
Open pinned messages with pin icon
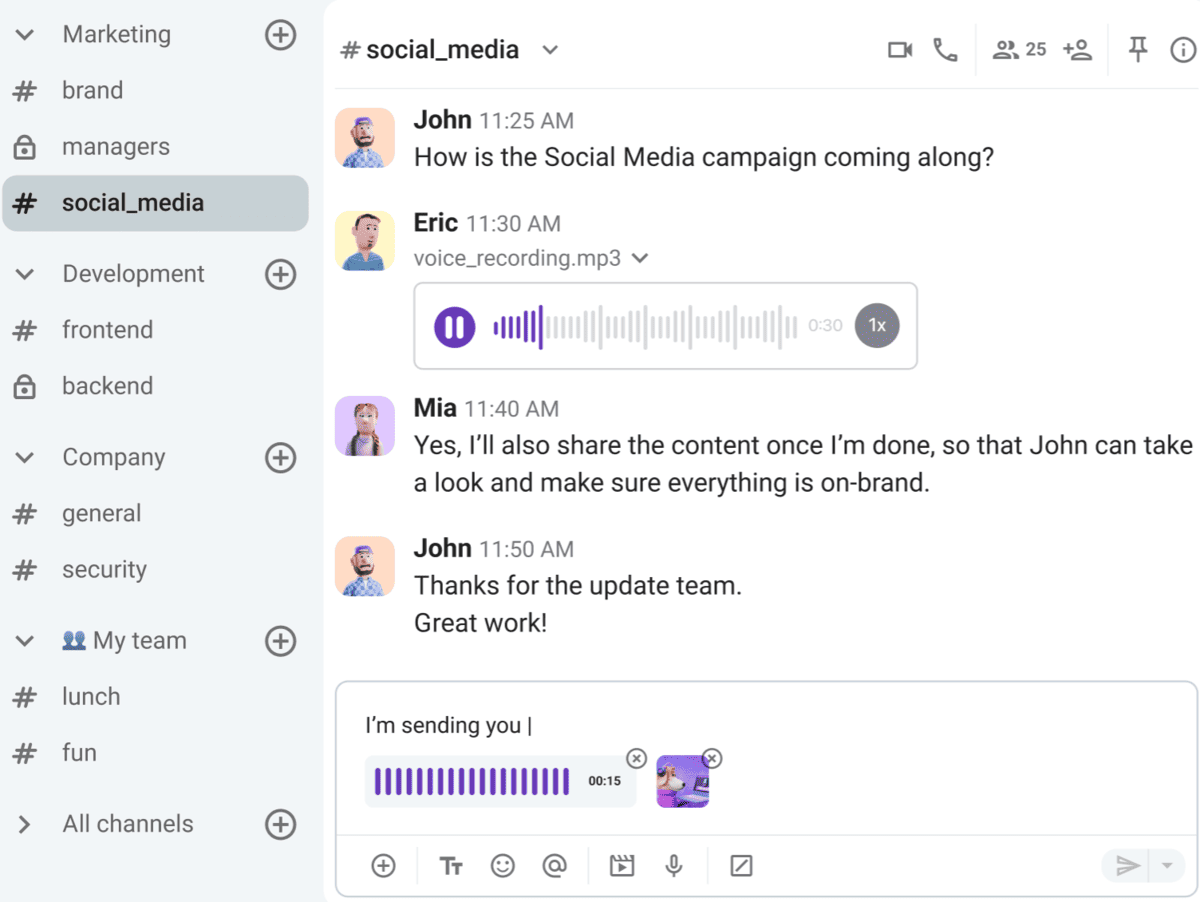1138,50
